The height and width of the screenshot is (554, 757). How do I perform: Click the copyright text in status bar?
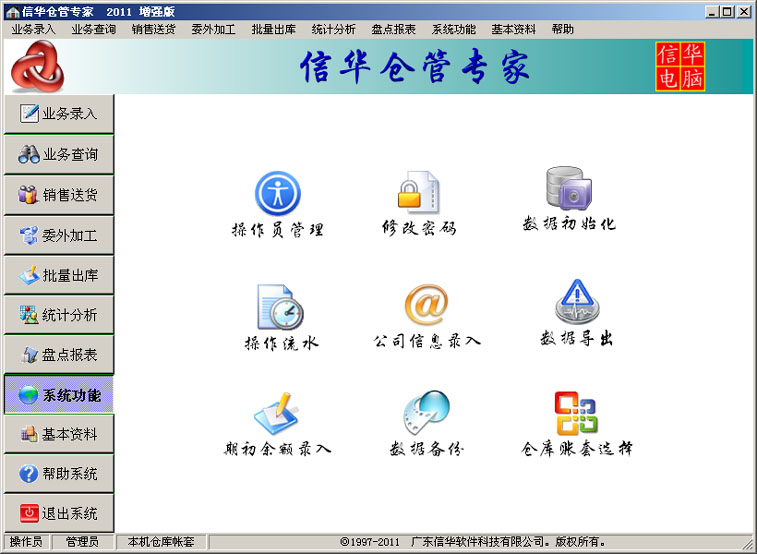point(473,542)
